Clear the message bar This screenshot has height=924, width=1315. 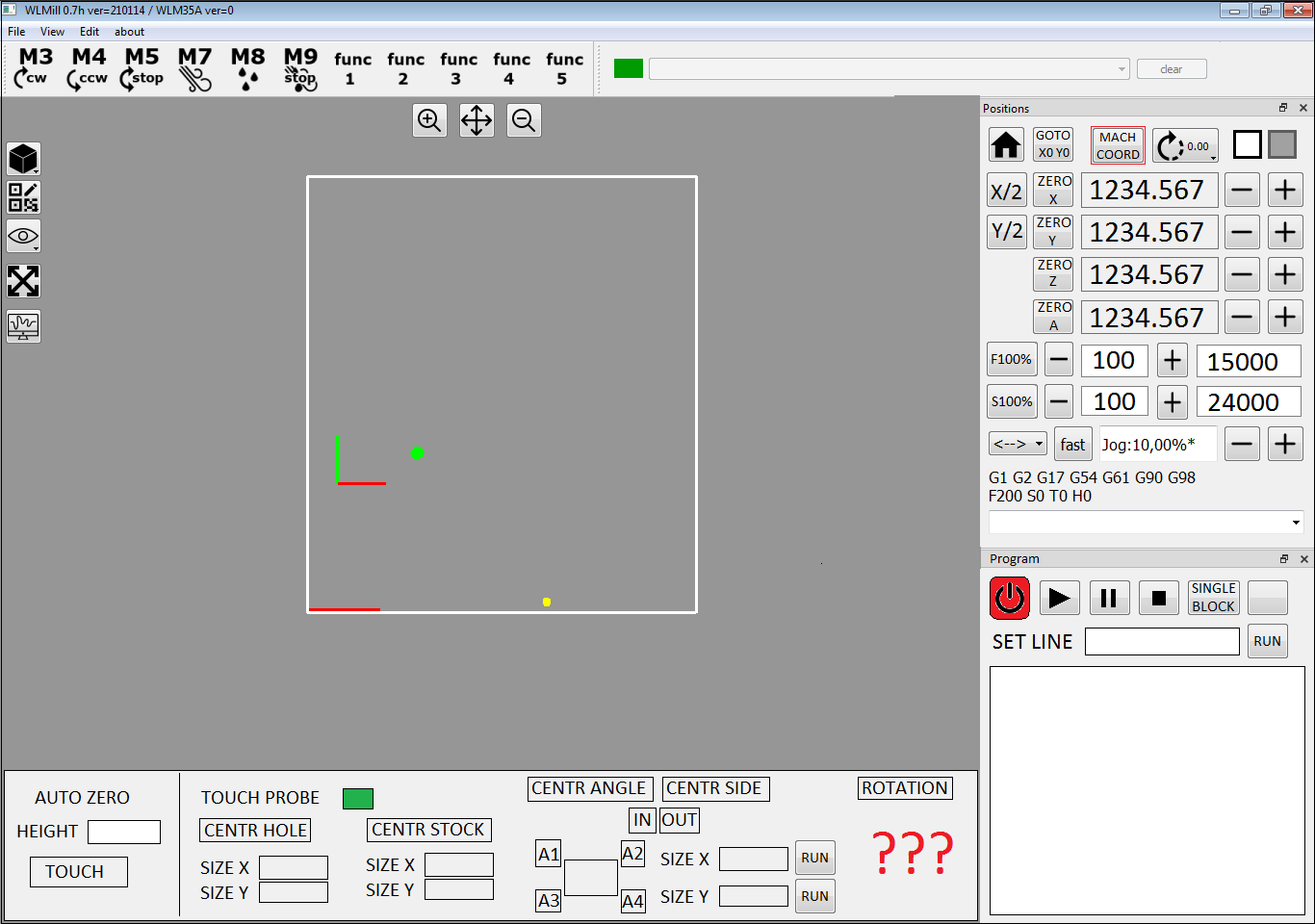point(1172,69)
